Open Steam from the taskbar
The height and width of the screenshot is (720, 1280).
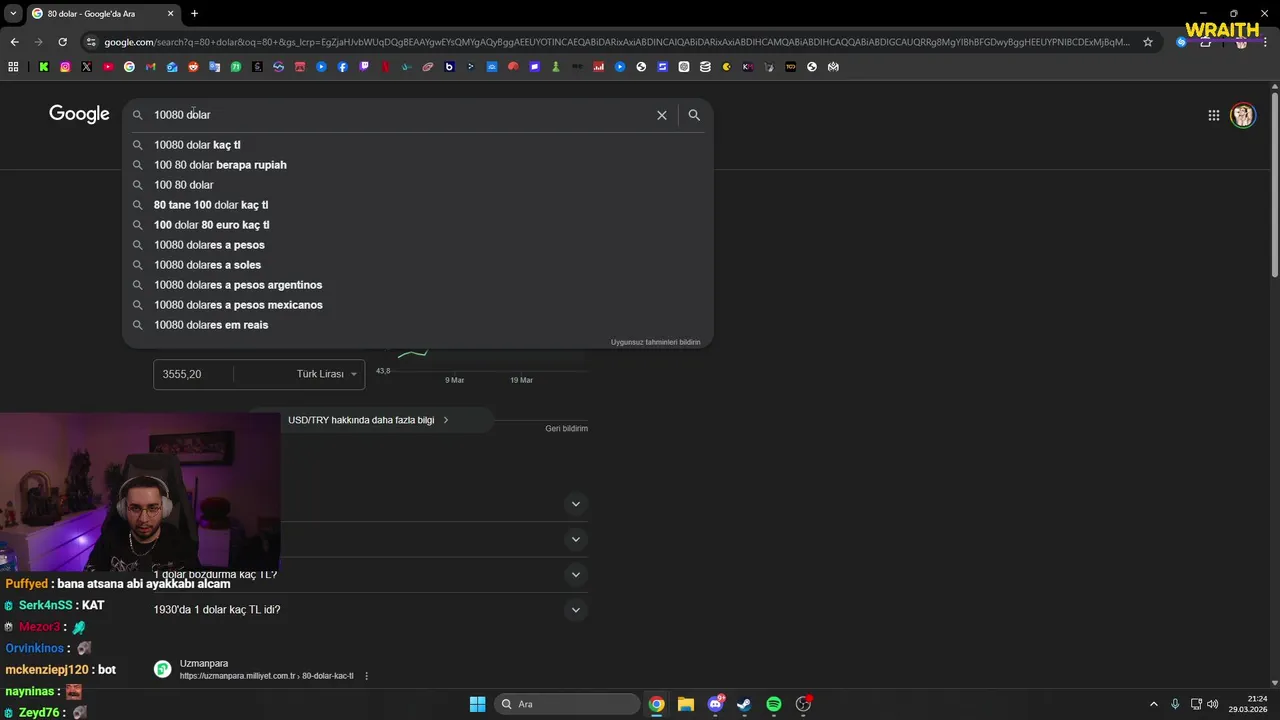(x=744, y=704)
